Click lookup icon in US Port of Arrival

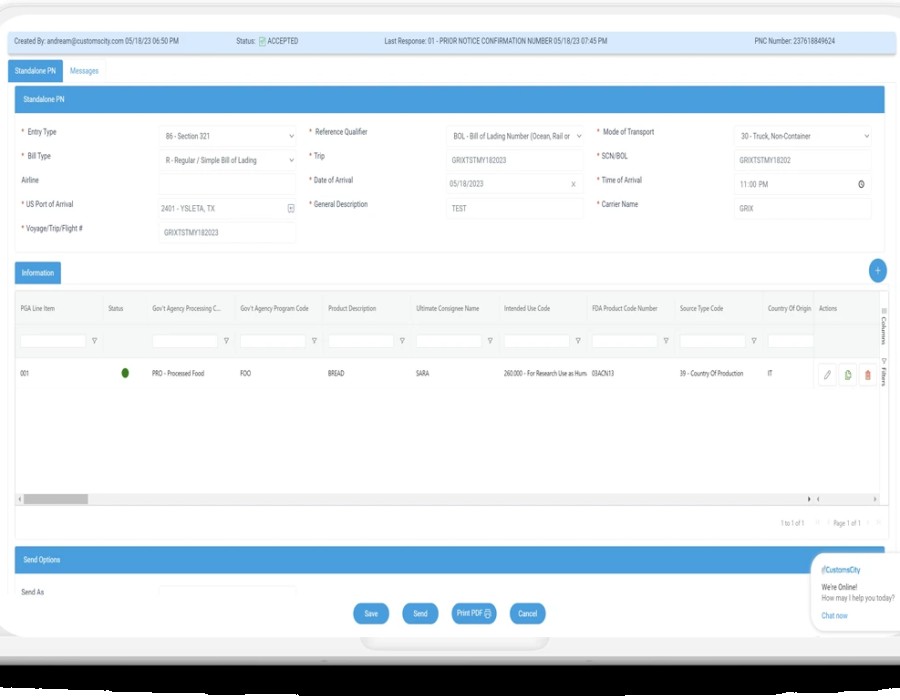tap(290, 209)
